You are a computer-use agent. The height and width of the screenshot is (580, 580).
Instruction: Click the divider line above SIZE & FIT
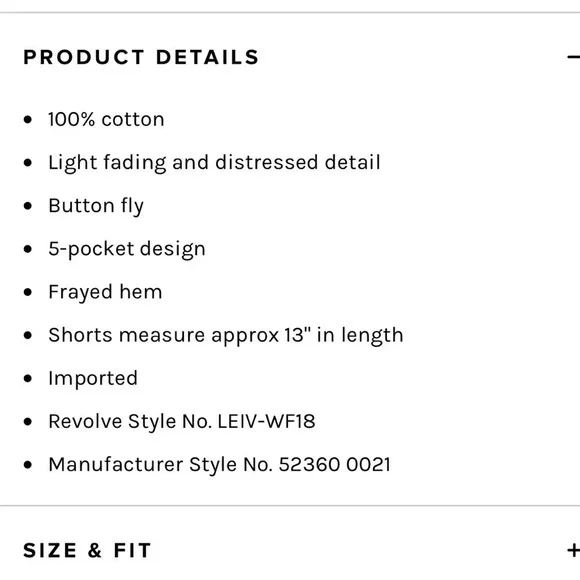(290, 505)
